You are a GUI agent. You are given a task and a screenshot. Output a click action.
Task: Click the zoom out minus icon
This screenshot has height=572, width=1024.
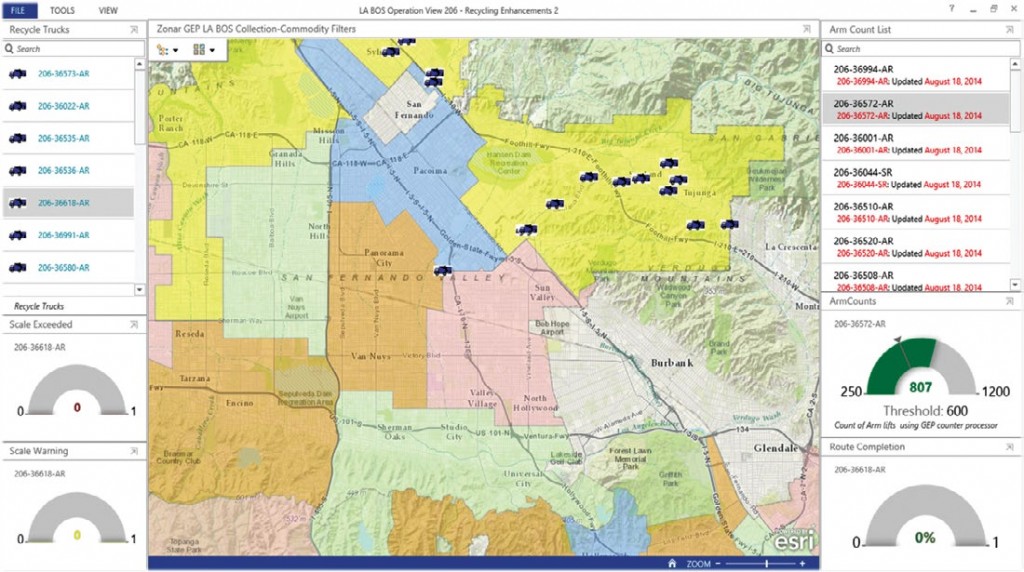(x=718, y=564)
